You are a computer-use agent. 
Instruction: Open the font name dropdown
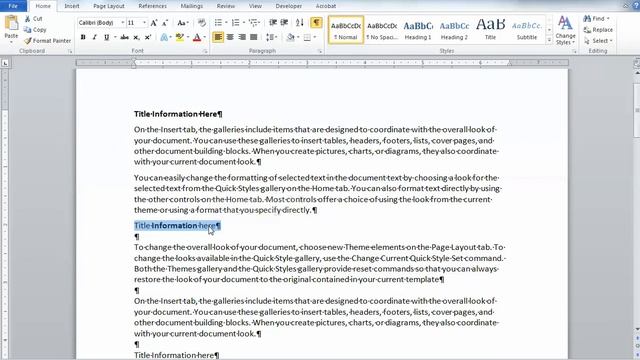[122, 23]
